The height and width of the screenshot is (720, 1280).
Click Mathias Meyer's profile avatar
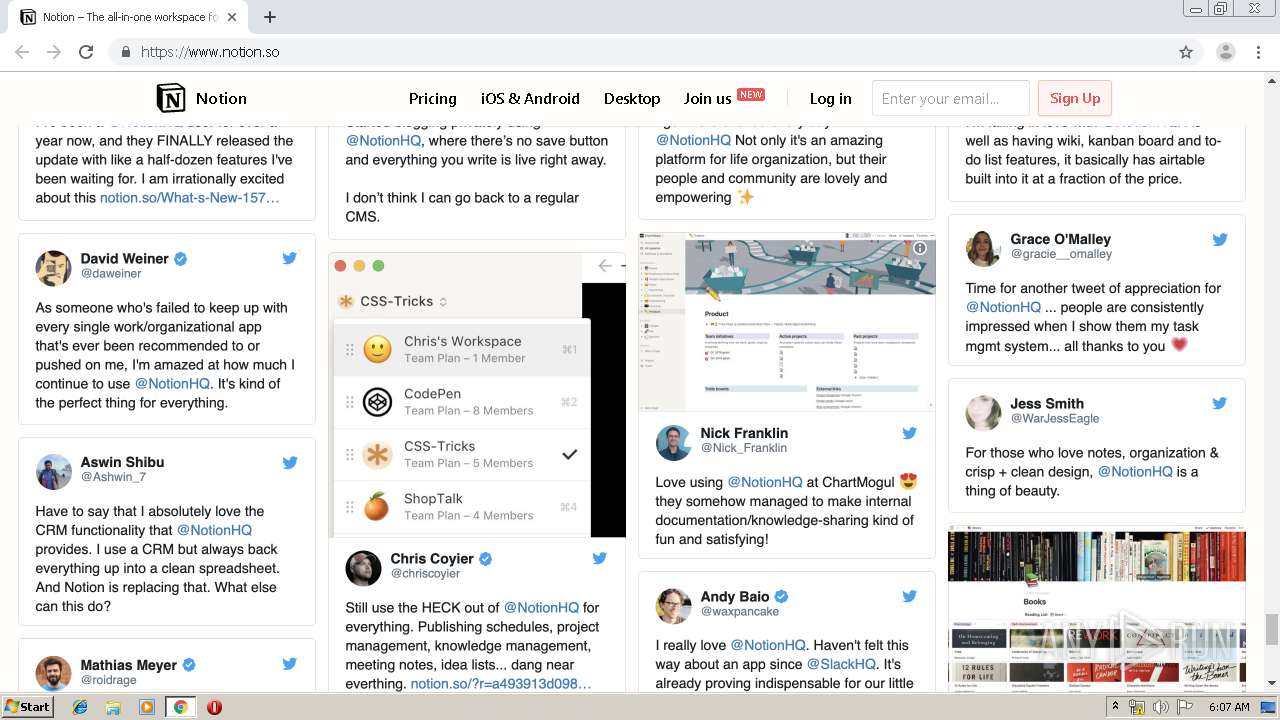54,673
